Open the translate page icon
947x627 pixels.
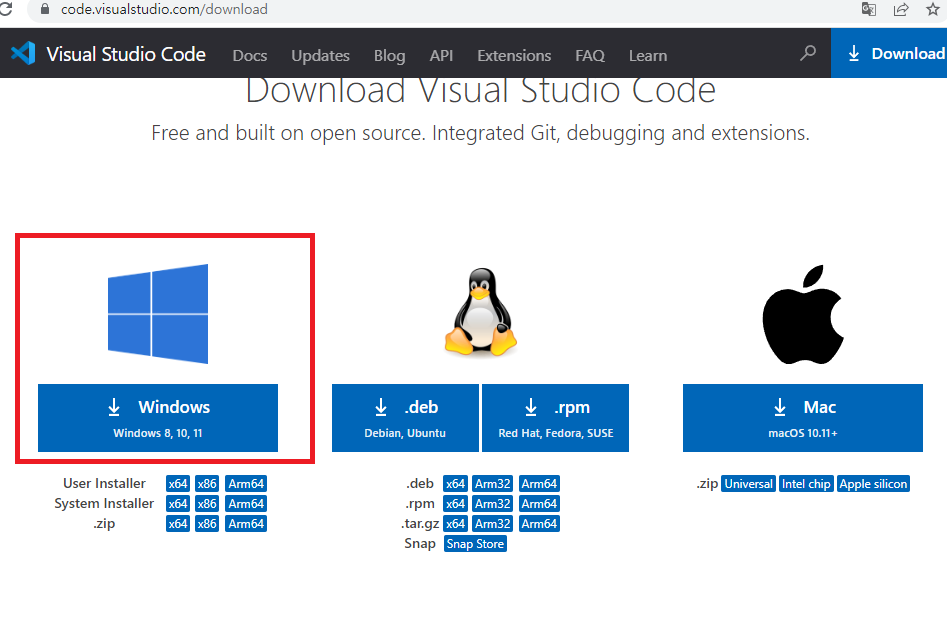point(868,9)
